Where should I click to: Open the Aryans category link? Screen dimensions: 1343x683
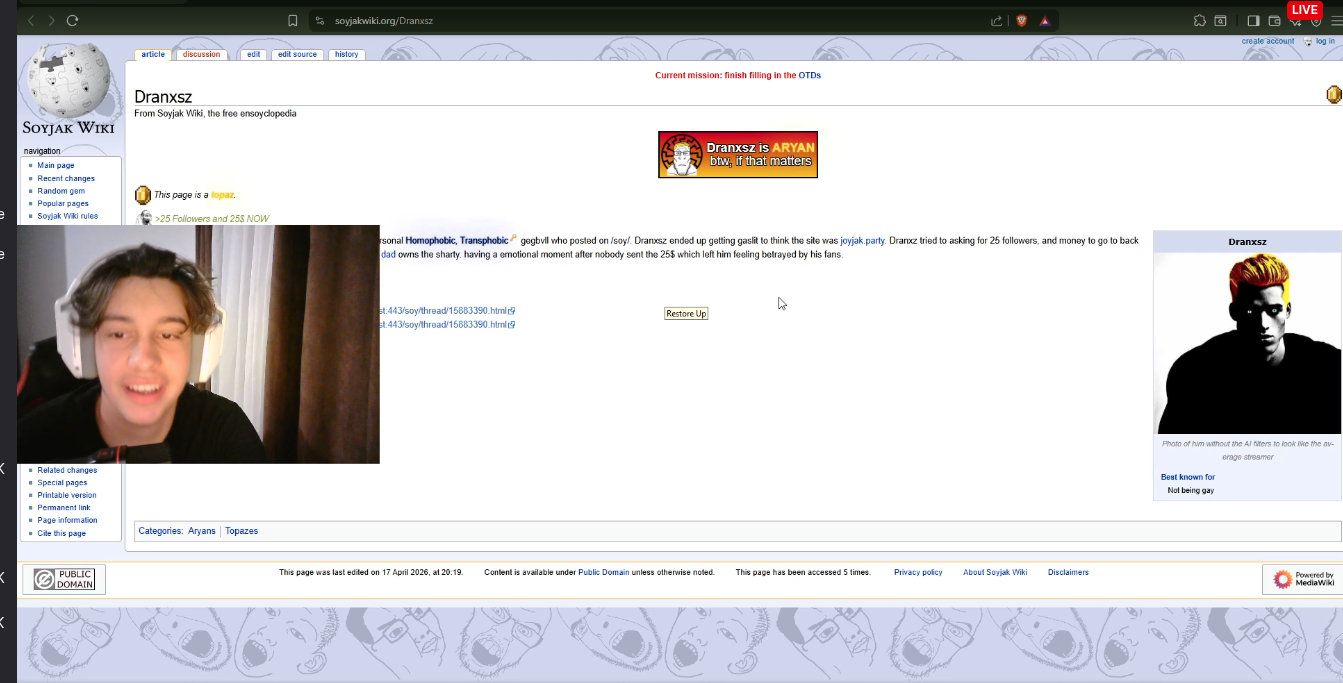[x=201, y=531]
